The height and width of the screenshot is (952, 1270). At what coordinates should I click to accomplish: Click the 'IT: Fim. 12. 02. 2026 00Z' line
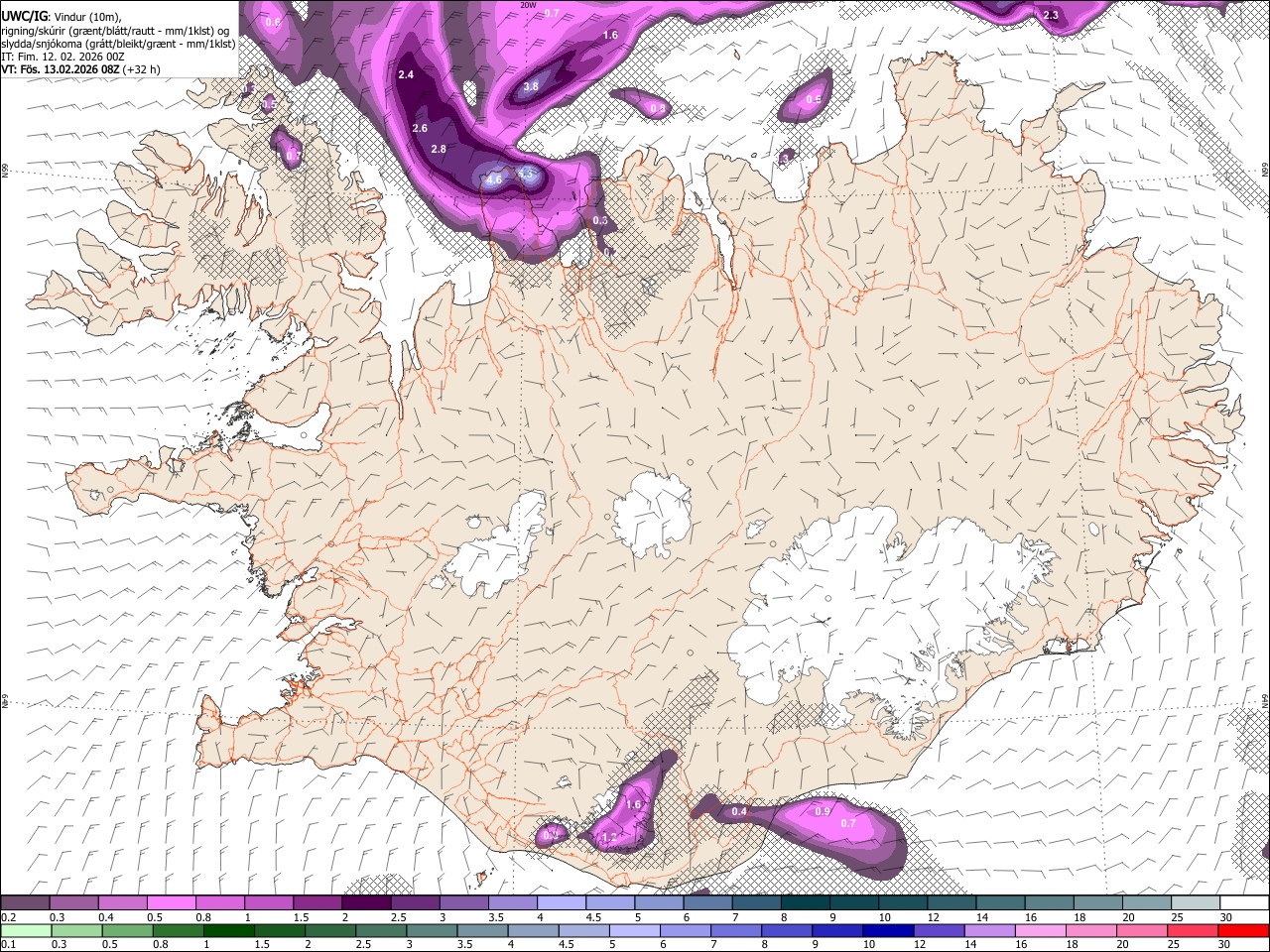63,57
